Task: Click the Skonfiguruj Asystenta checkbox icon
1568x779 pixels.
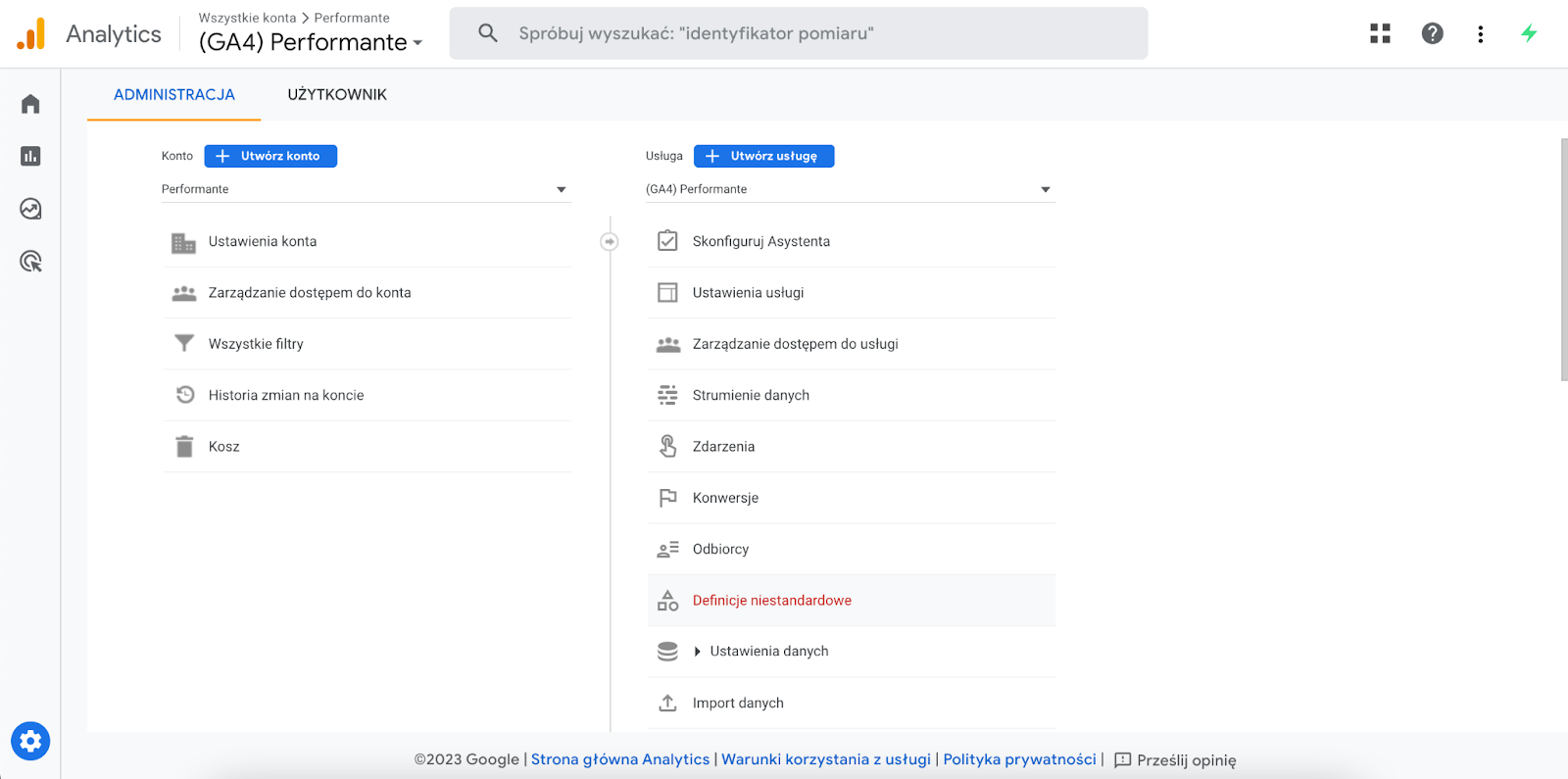Action: pyautogui.click(x=667, y=241)
